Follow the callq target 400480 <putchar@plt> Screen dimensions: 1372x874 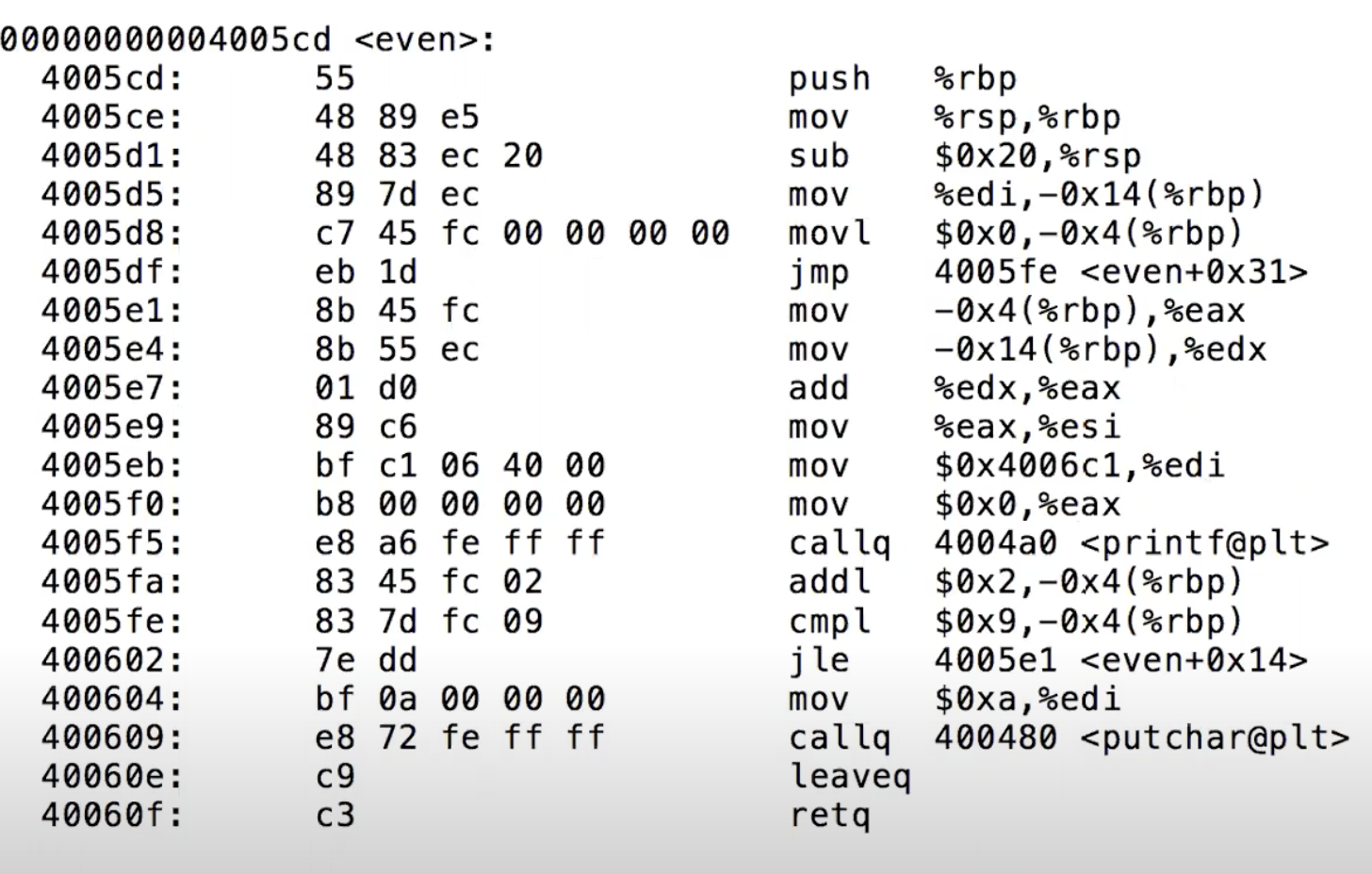click(1142, 738)
